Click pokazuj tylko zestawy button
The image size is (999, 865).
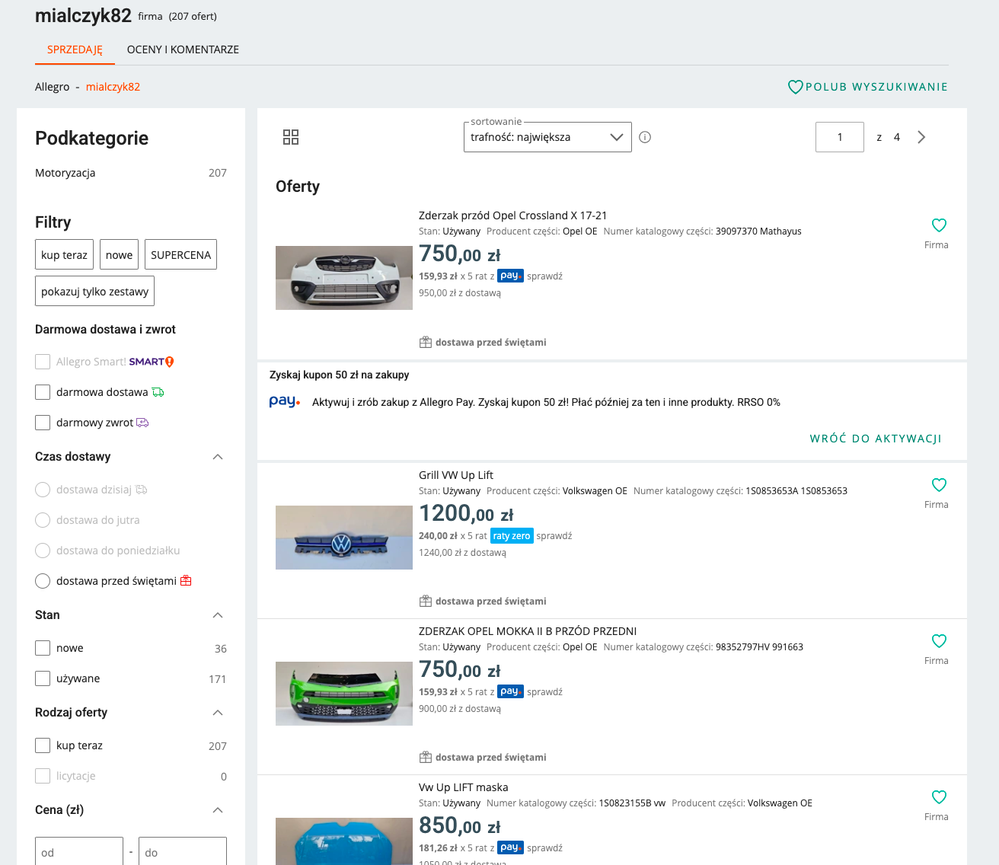pos(95,291)
